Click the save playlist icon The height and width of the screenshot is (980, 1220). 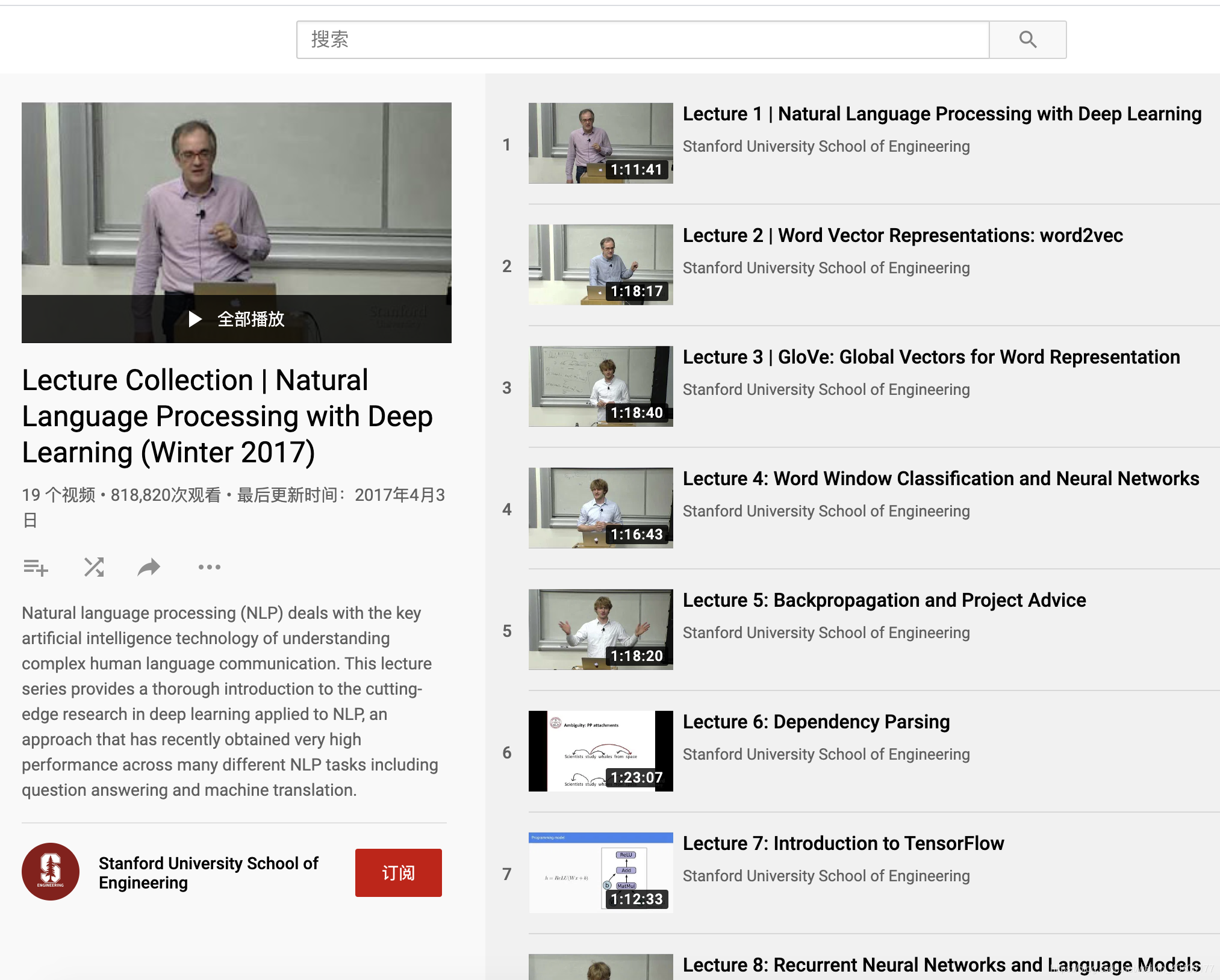tap(36, 567)
